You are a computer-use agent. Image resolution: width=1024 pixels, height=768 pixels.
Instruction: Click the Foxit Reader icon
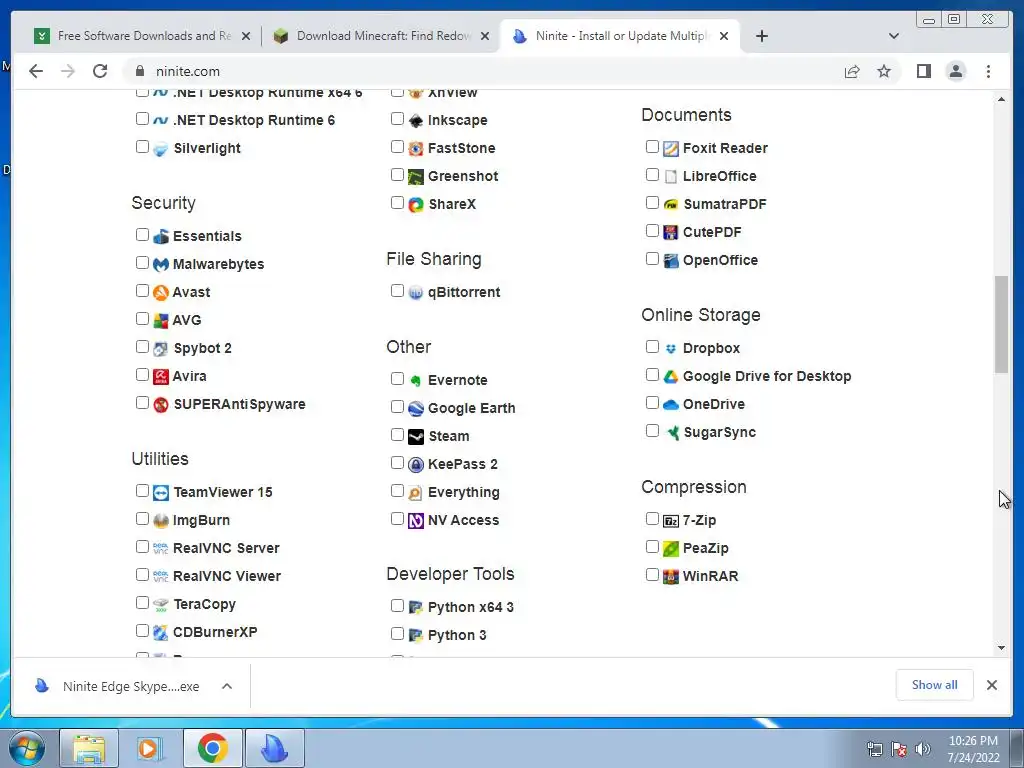tap(671, 149)
